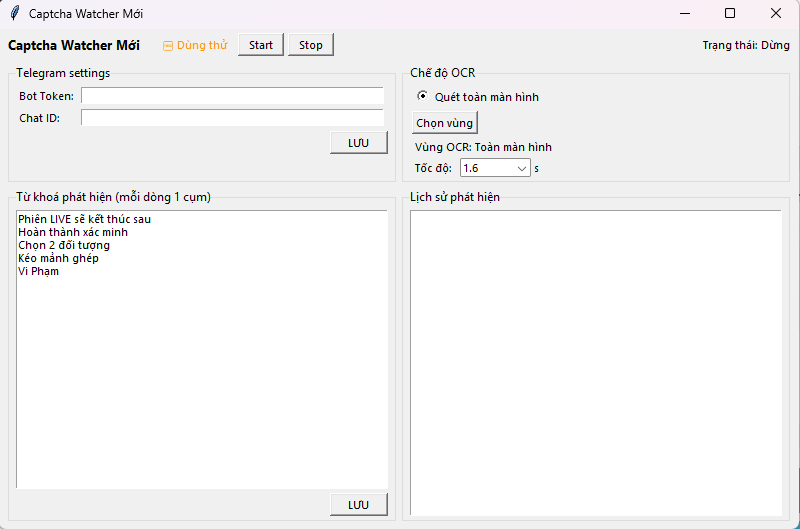Select the "Quét toàn màn hình" radio option
The height and width of the screenshot is (529, 800).
point(423,97)
